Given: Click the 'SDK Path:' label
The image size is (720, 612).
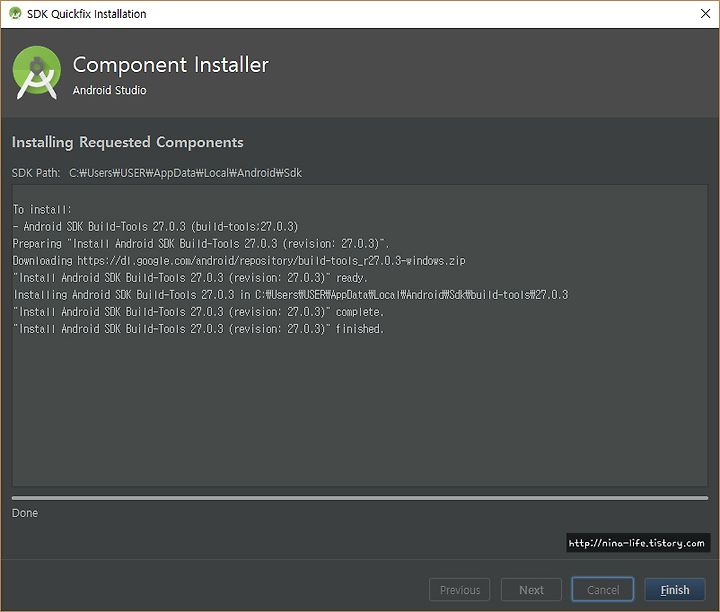Looking at the screenshot, I should tap(36, 173).
